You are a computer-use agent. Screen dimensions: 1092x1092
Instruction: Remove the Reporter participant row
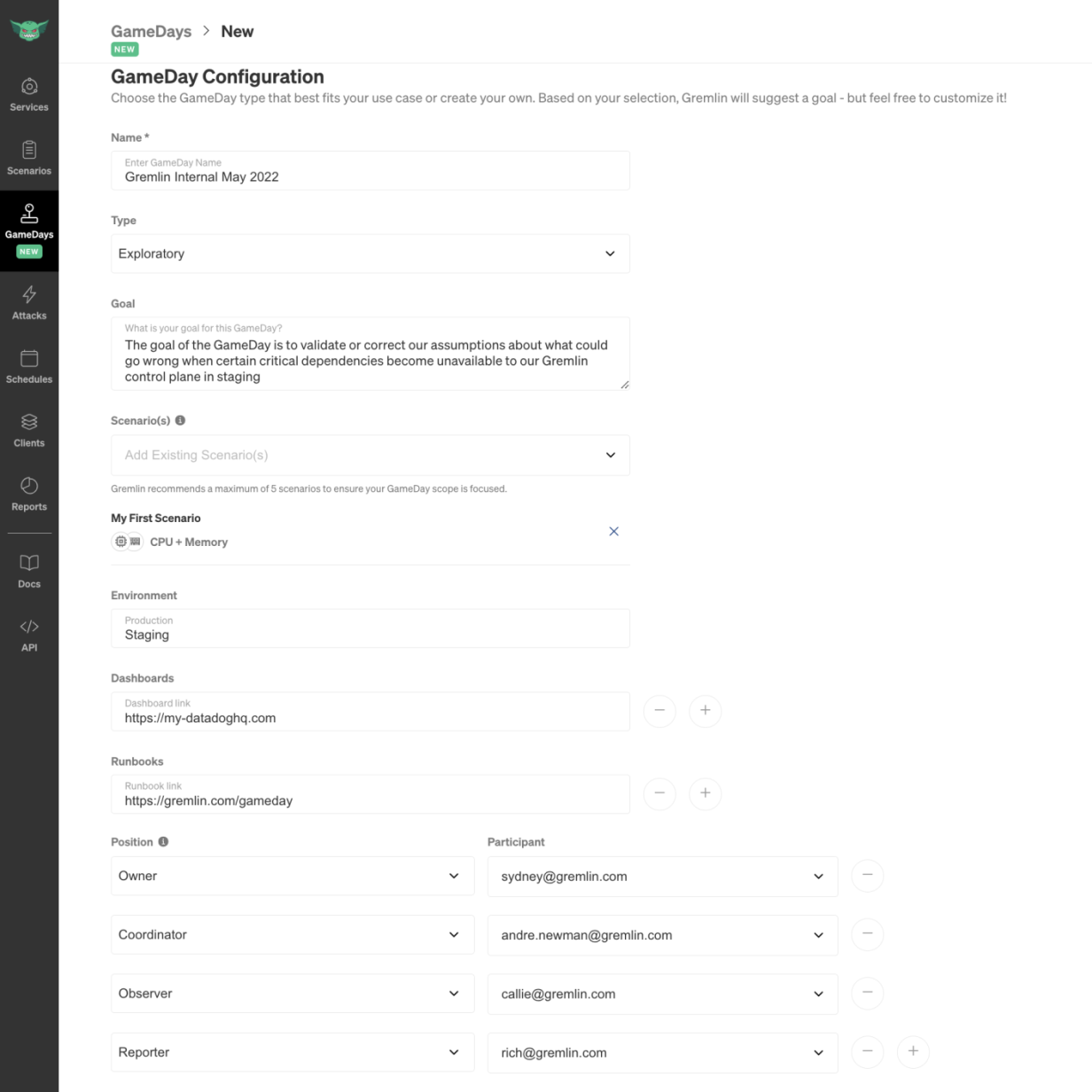click(x=868, y=1052)
